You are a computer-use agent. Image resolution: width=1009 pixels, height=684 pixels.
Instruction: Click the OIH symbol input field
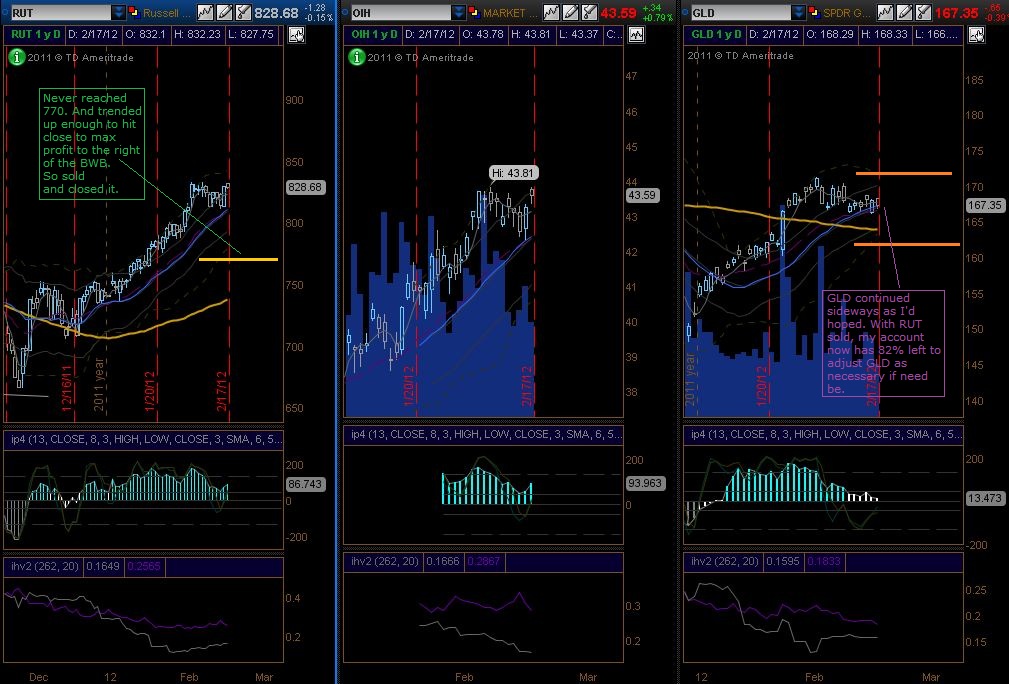click(x=400, y=12)
